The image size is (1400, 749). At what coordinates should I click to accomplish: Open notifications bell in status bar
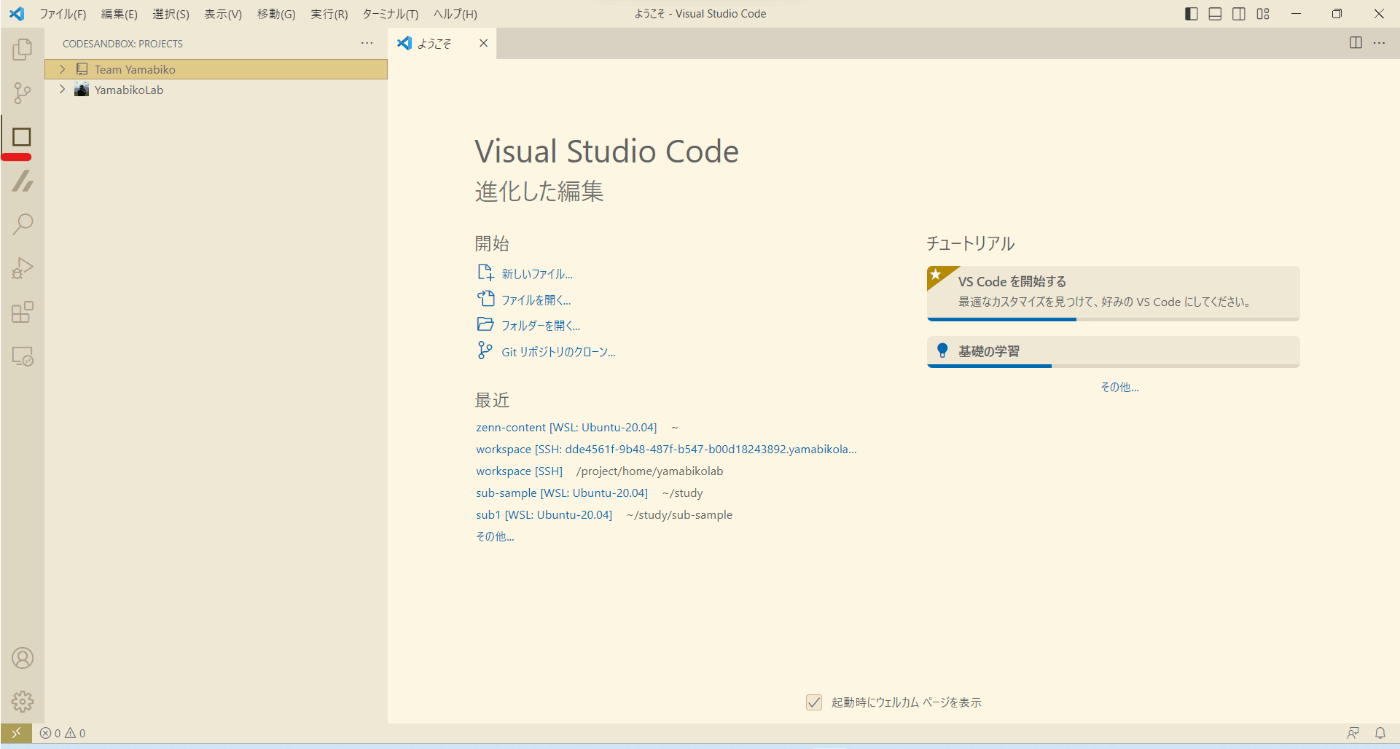click(1380, 733)
